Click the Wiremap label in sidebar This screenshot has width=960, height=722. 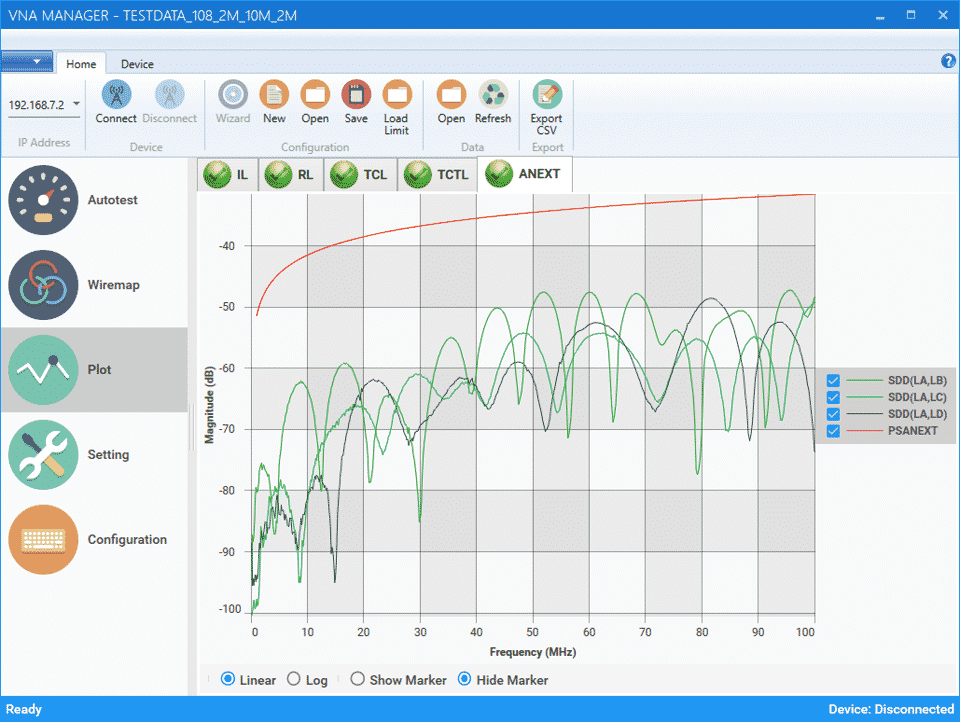(x=113, y=285)
